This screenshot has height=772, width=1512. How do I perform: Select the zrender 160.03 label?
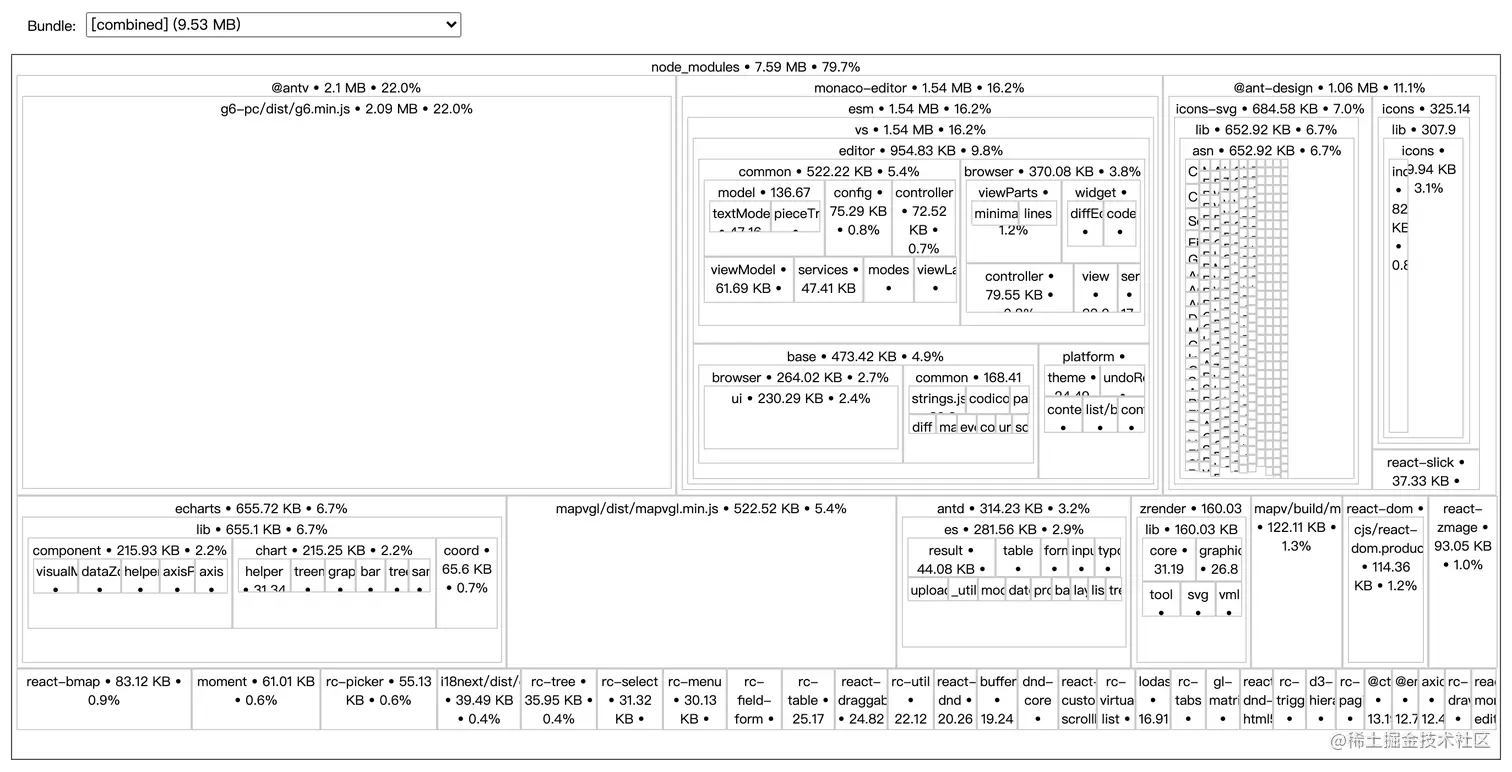[1190, 509]
